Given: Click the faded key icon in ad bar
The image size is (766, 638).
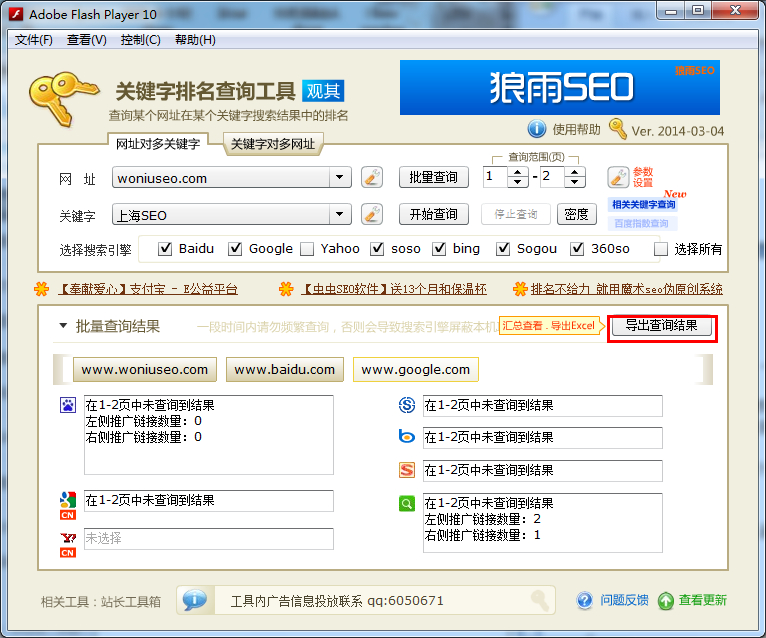Looking at the screenshot, I should click(540, 600).
